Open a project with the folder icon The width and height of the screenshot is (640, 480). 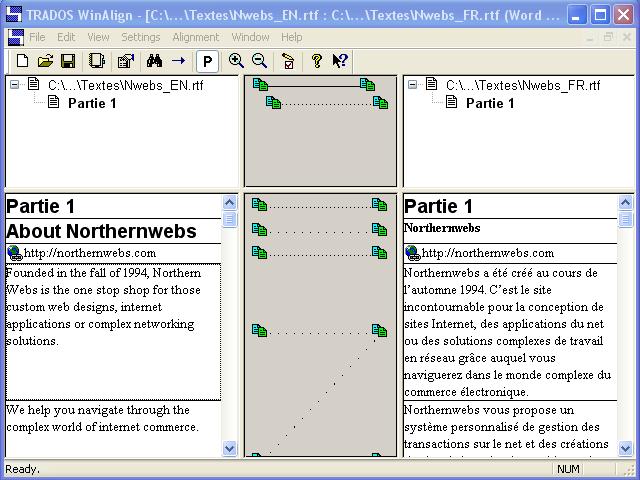(x=45, y=61)
